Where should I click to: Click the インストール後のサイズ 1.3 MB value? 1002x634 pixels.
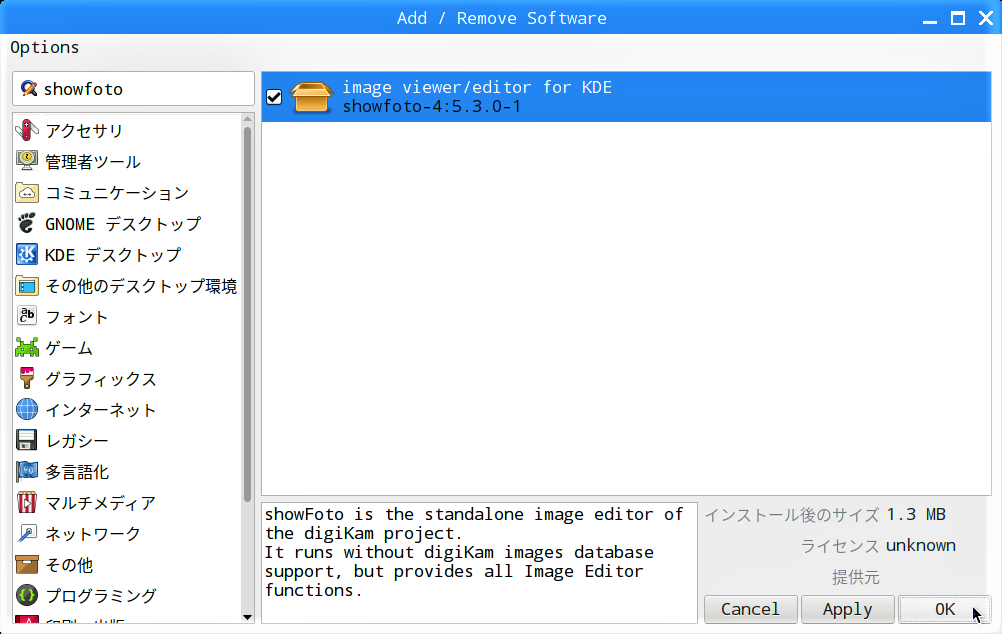(916, 514)
